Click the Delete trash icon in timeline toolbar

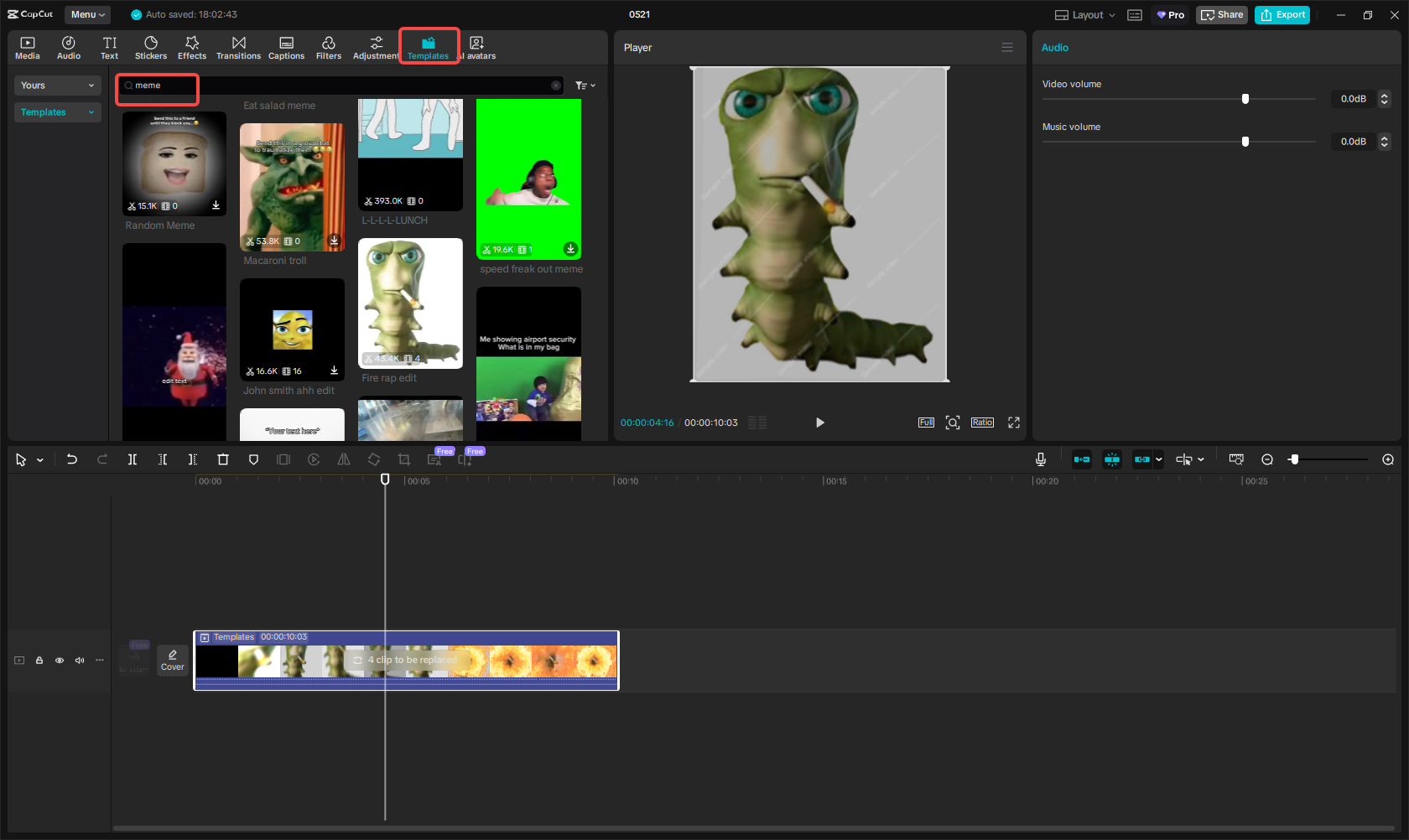click(x=223, y=459)
